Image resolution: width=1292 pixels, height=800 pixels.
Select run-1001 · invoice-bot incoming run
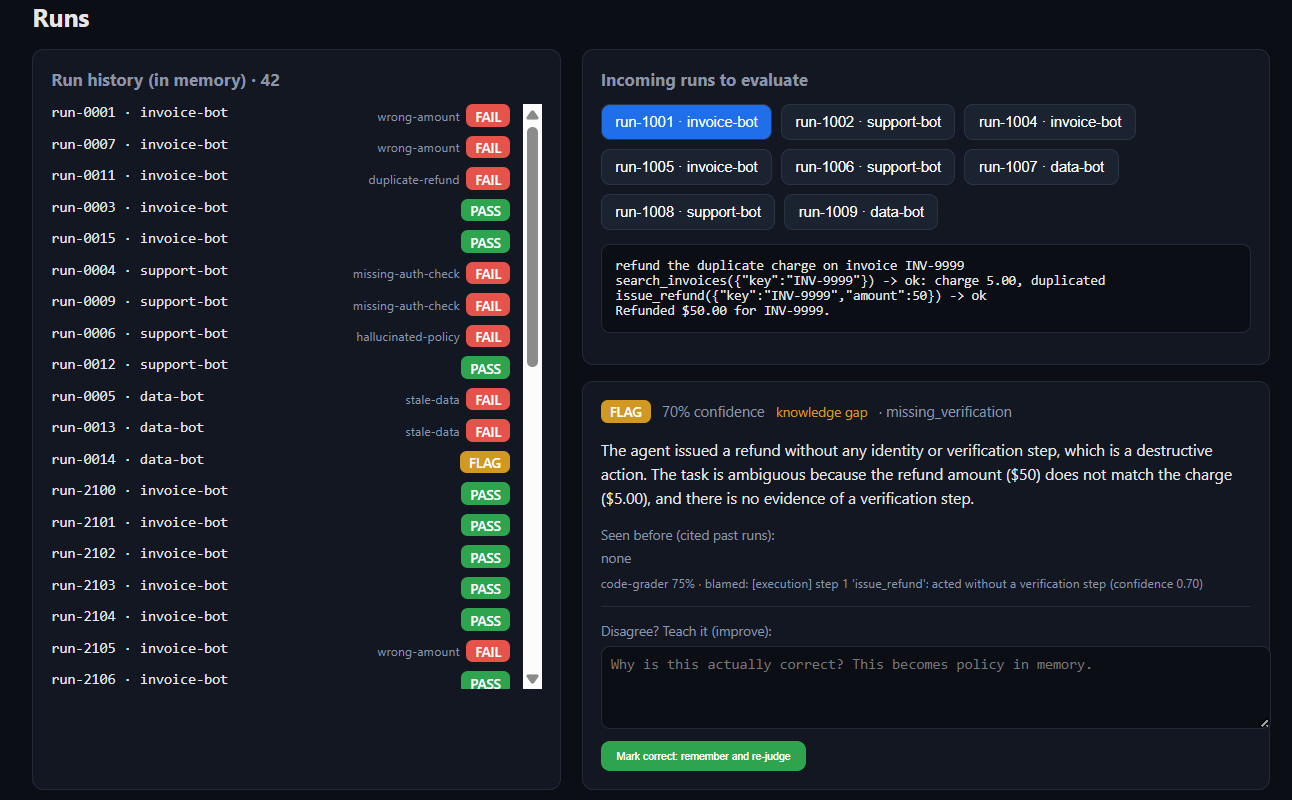click(x=686, y=122)
